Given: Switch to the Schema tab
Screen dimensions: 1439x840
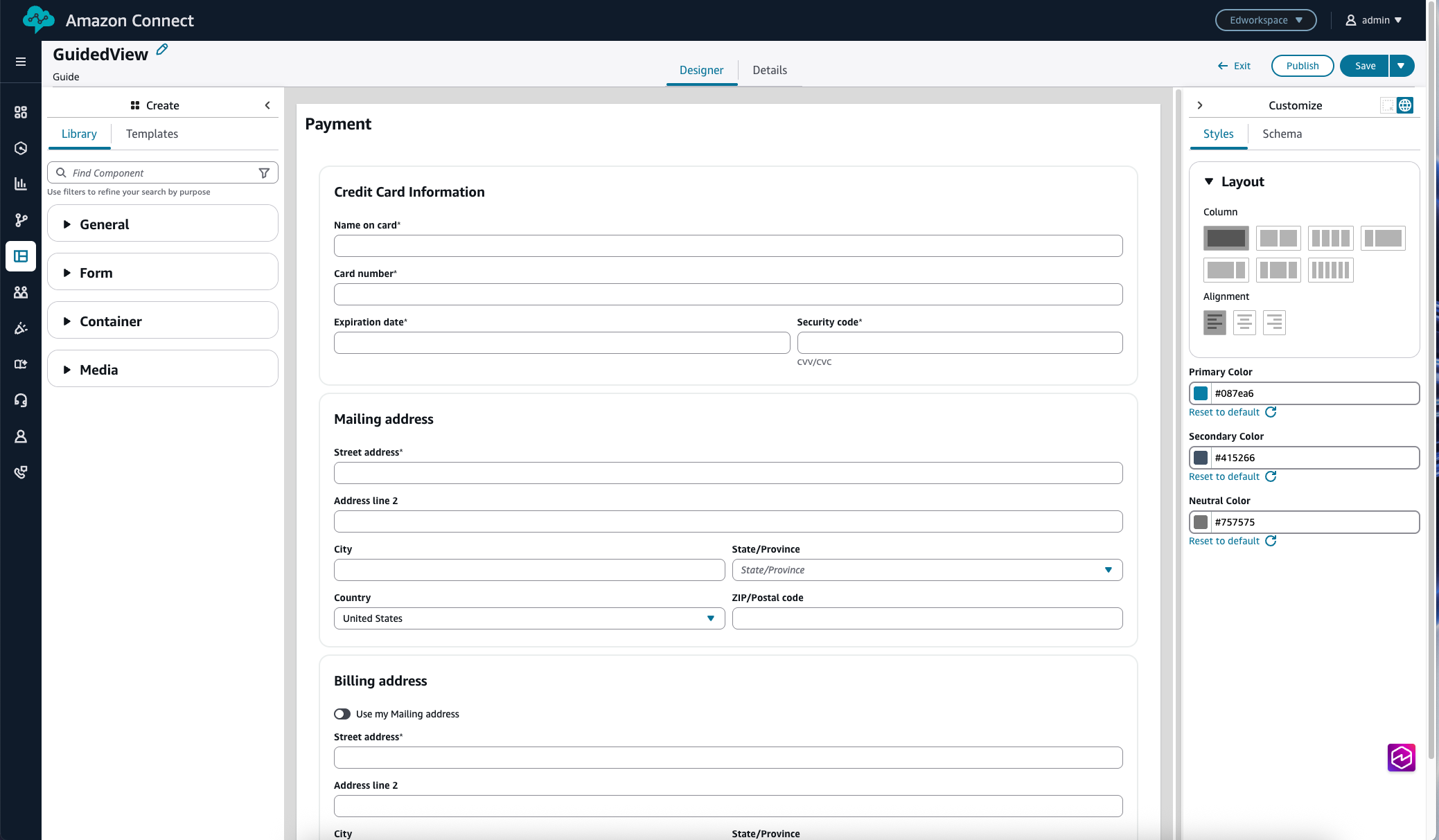Looking at the screenshot, I should [x=1281, y=134].
